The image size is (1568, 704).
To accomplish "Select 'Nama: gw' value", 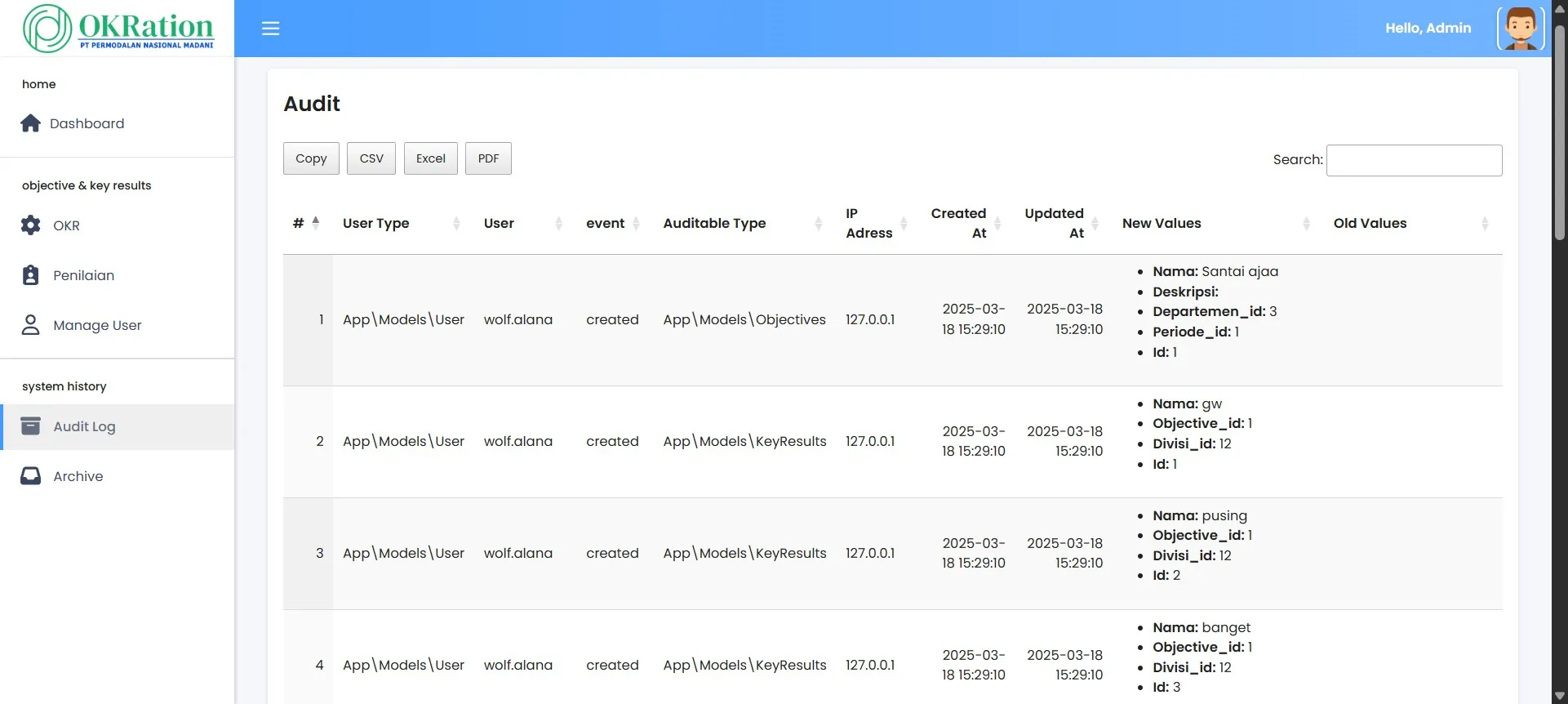I will click(1188, 403).
